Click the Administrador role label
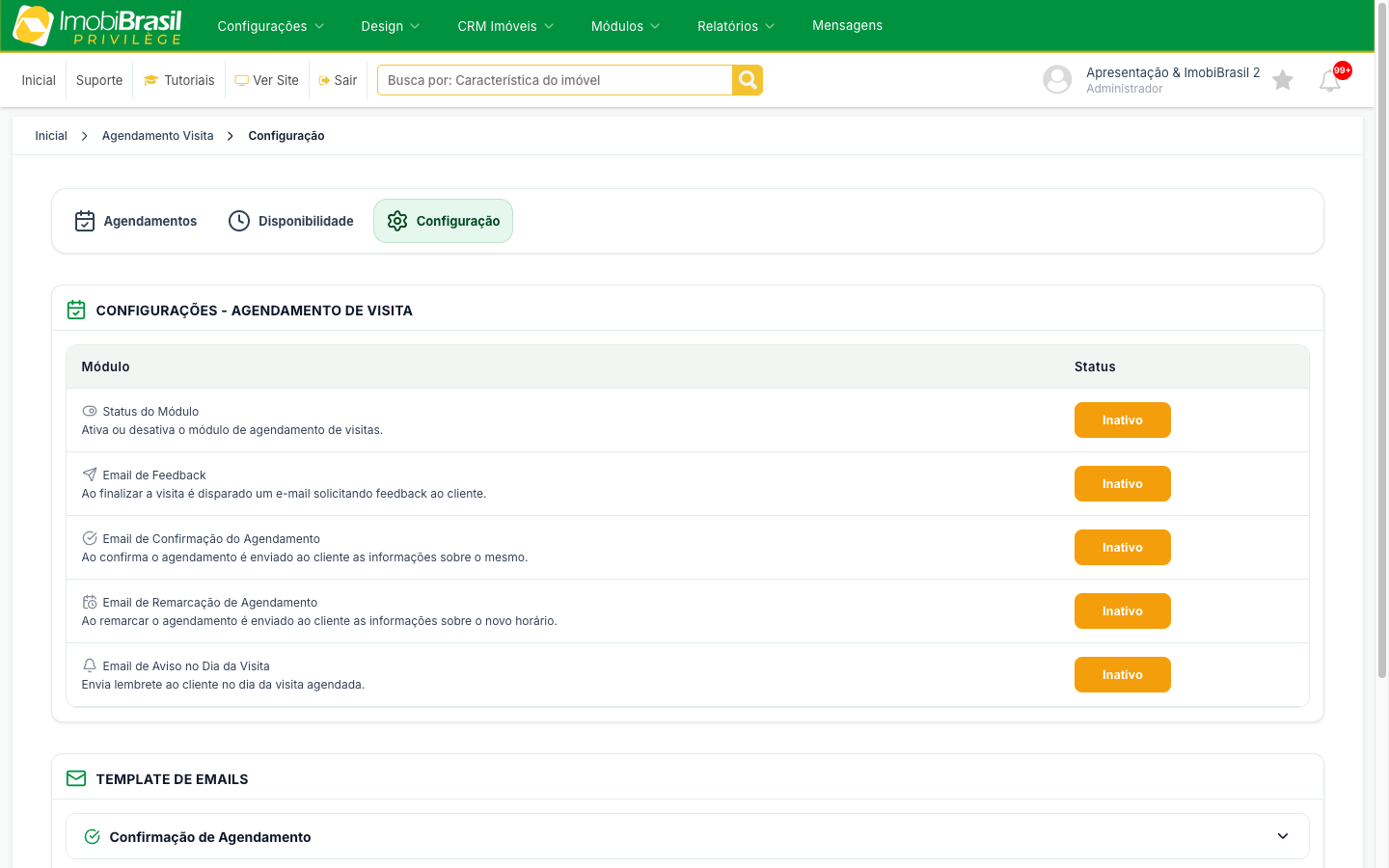The height and width of the screenshot is (868, 1389). [x=1125, y=89]
